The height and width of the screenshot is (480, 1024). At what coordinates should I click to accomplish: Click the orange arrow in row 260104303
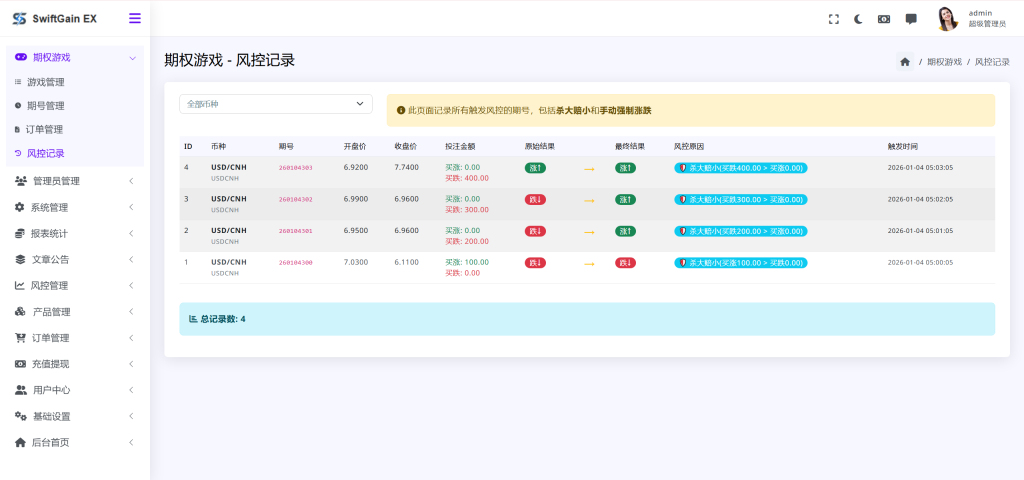tap(589, 168)
